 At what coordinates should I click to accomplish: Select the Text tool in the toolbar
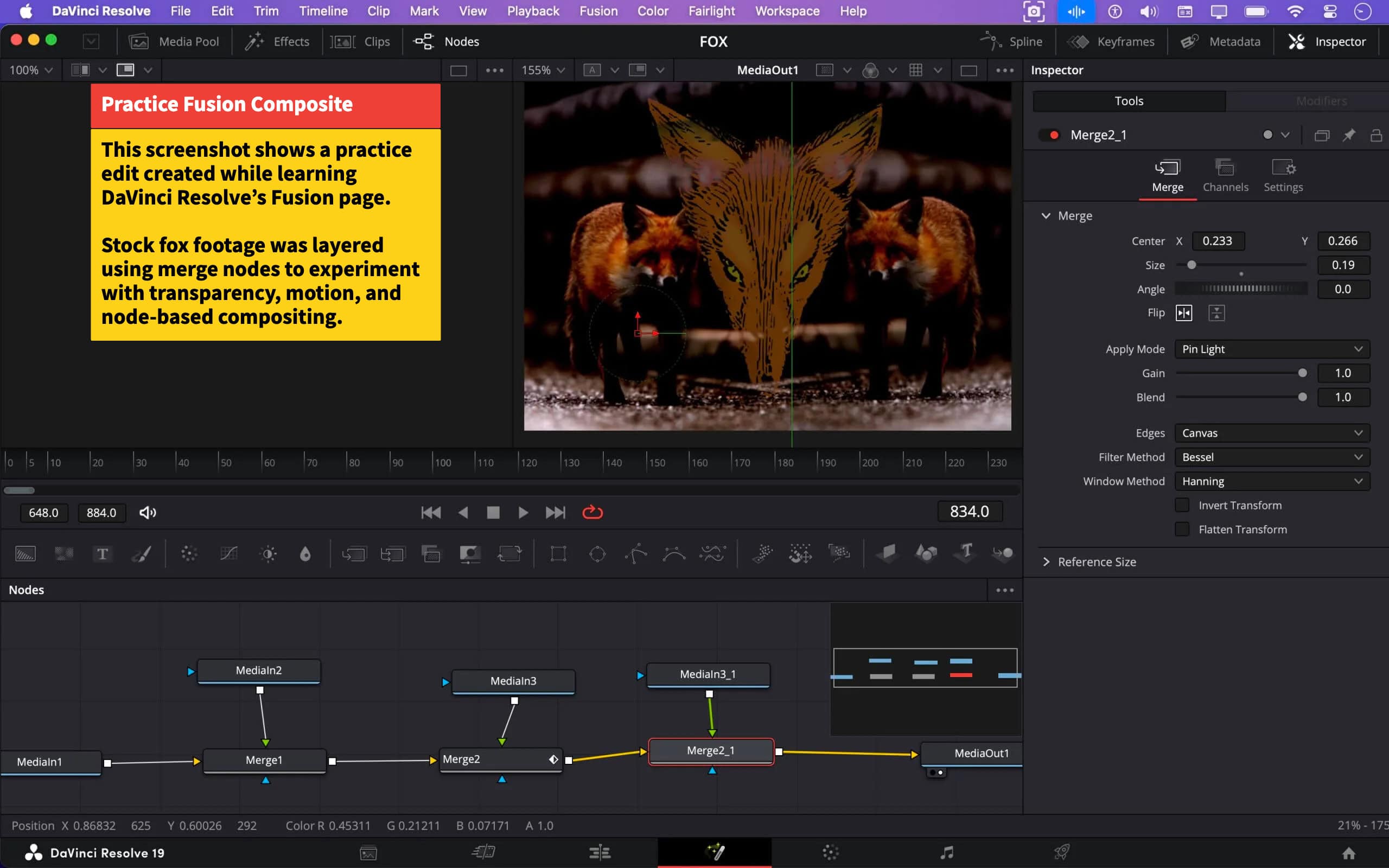(x=102, y=553)
